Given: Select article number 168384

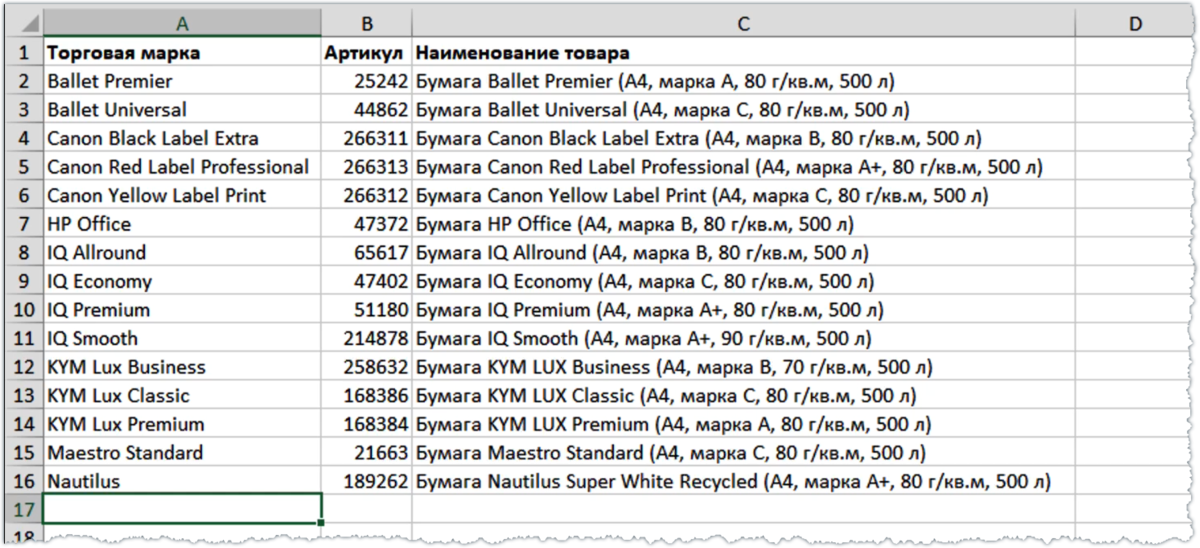Looking at the screenshot, I should 367,424.
